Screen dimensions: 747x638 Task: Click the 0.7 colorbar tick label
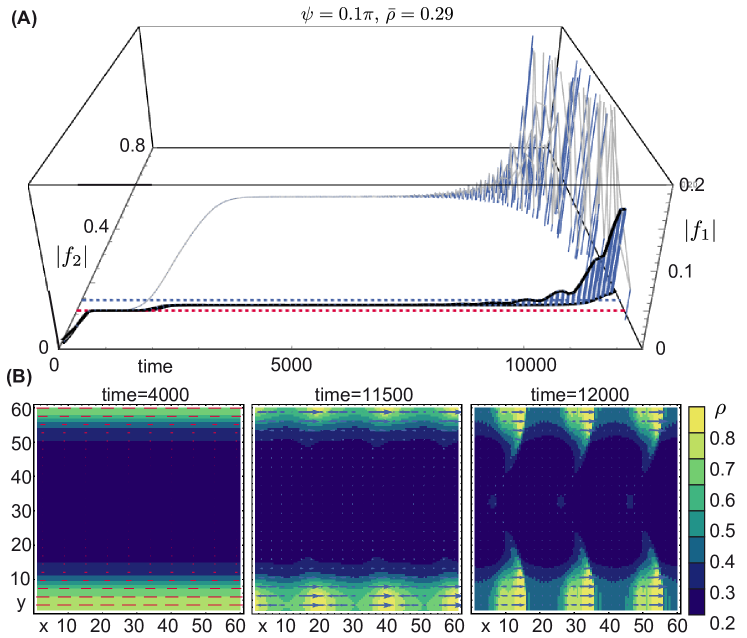(723, 469)
